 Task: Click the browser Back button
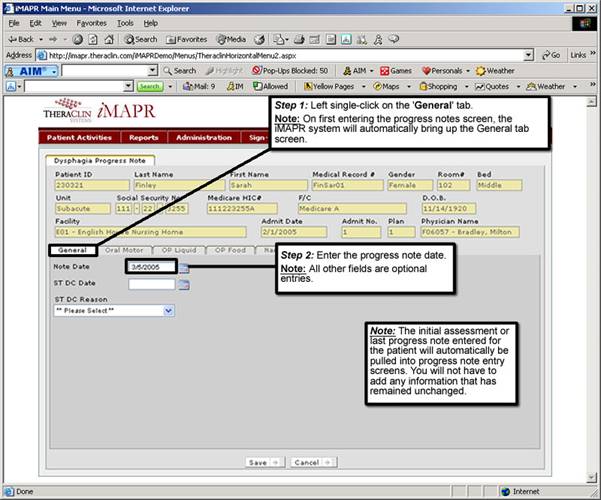coord(22,38)
